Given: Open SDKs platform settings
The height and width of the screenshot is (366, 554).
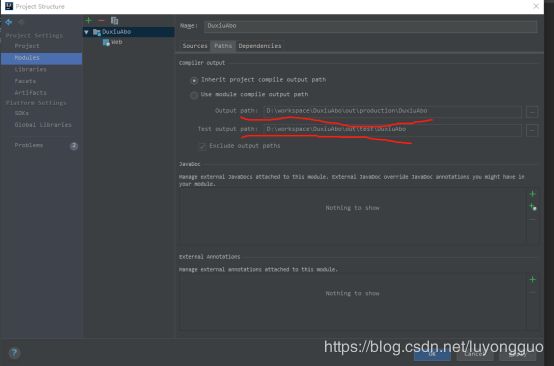Looking at the screenshot, I should click(22, 113).
